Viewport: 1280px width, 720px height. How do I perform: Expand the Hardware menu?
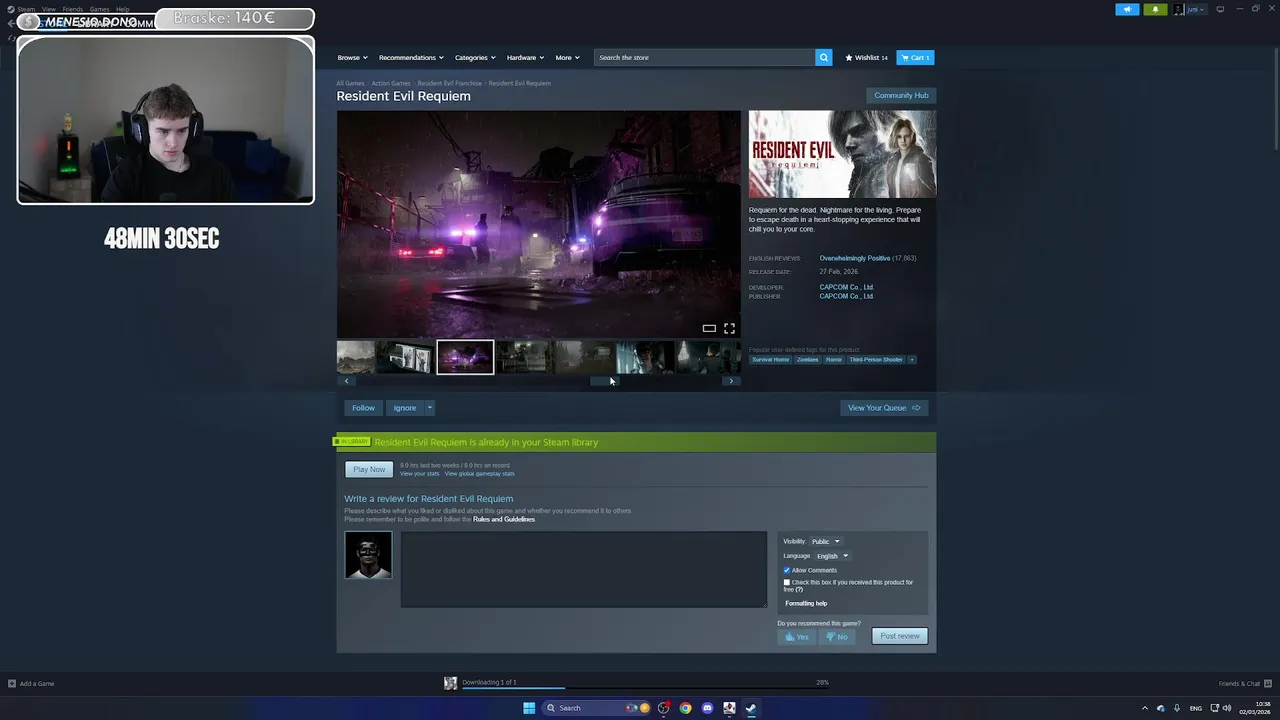[x=525, y=57]
